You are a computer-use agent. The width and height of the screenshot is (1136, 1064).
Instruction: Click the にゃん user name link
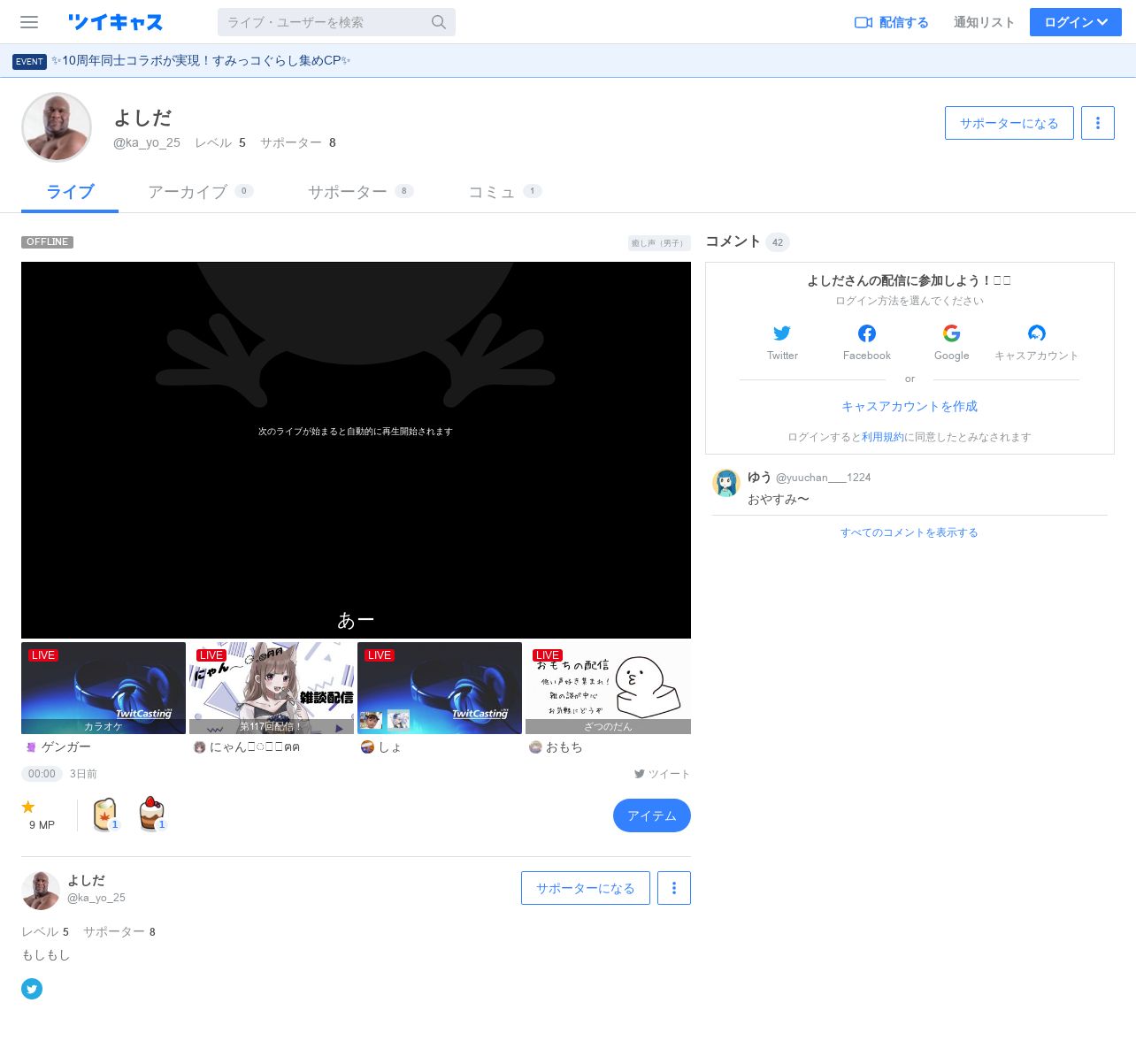tap(255, 747)
